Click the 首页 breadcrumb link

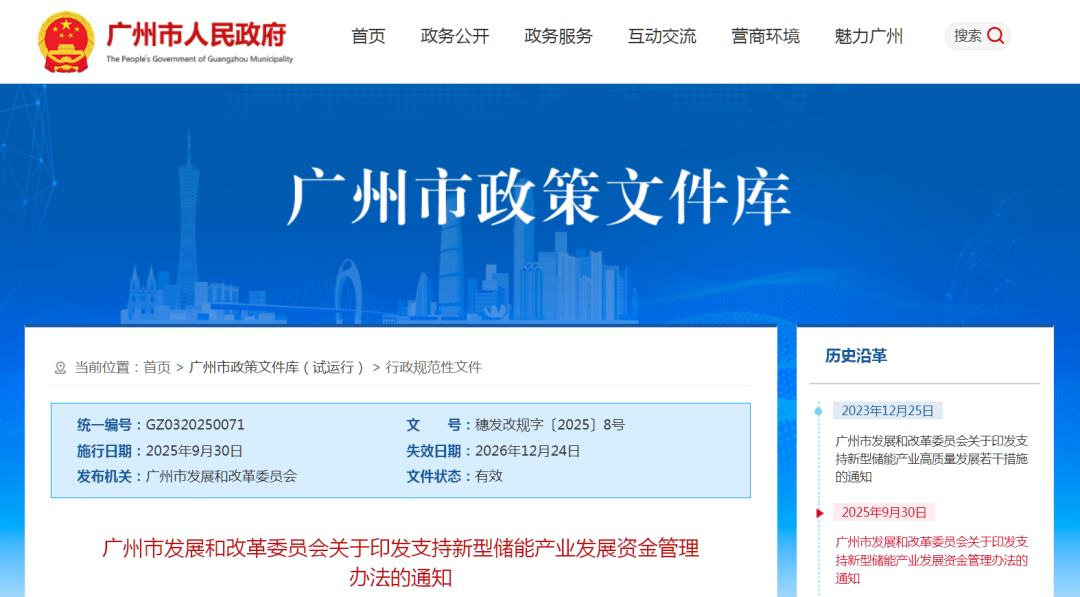tap(157, 367)
